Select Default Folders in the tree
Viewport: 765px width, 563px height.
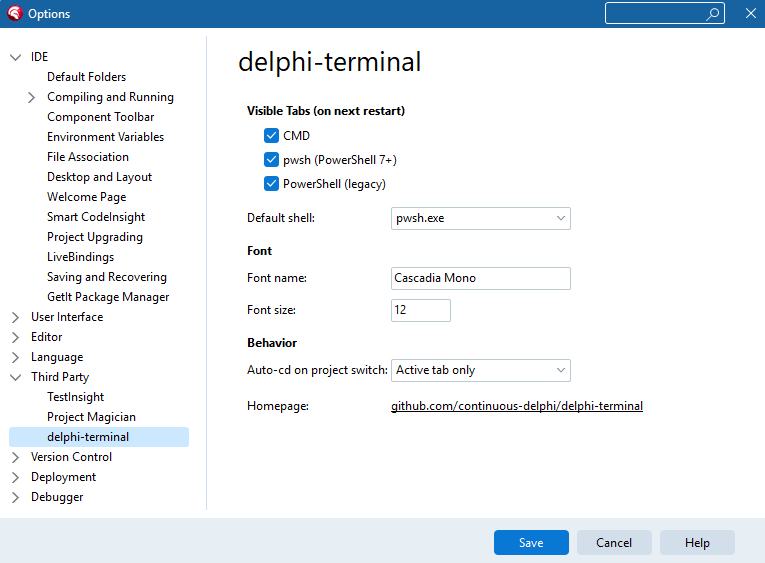86,77
